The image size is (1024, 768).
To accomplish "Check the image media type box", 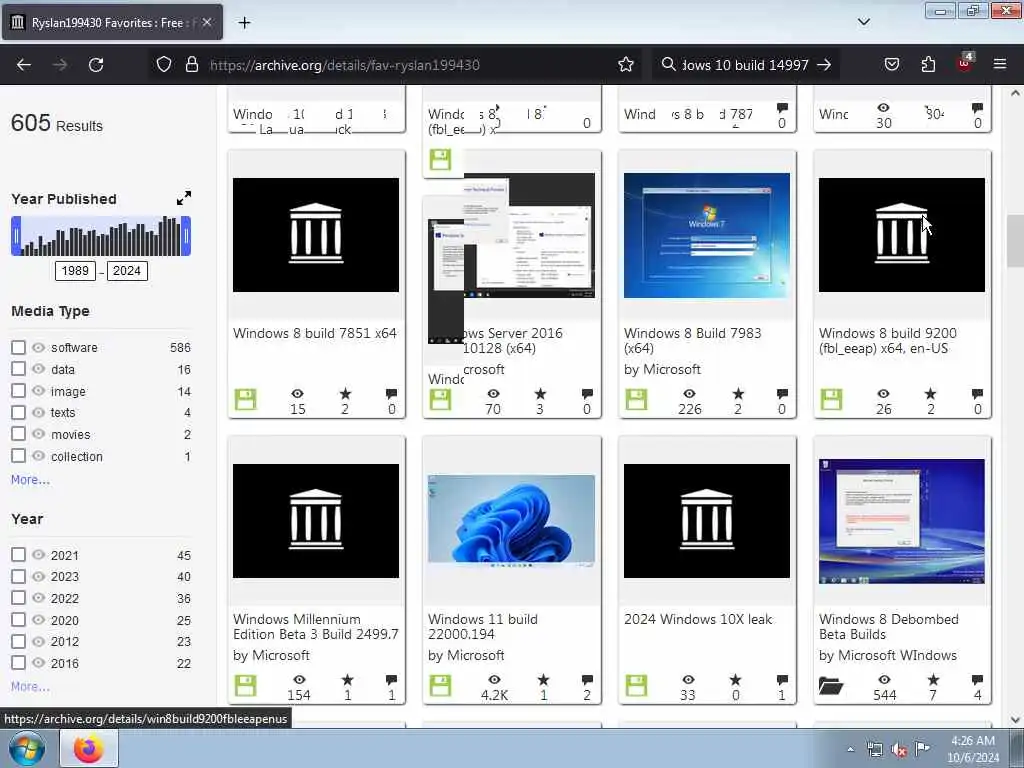I will (x=18, y=391).
